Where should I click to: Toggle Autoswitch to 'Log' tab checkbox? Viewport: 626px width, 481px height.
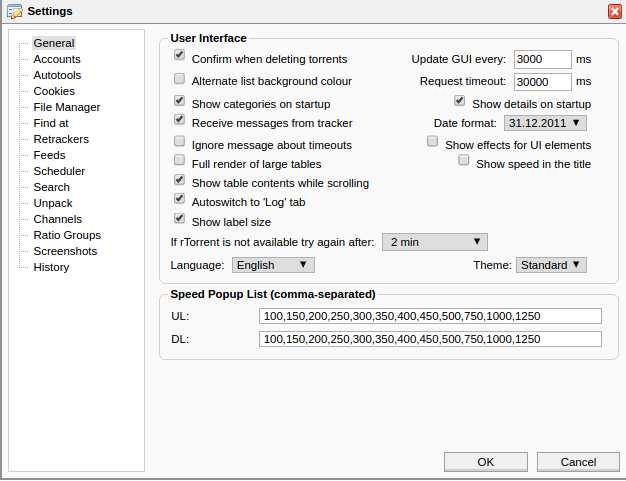(179, 198)
